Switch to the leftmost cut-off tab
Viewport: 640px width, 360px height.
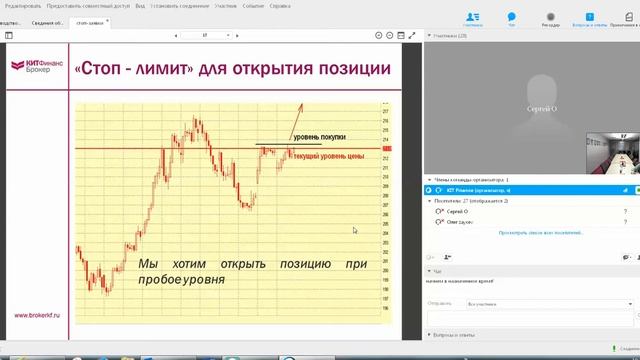pyautogui.click(x=10, y=23)
